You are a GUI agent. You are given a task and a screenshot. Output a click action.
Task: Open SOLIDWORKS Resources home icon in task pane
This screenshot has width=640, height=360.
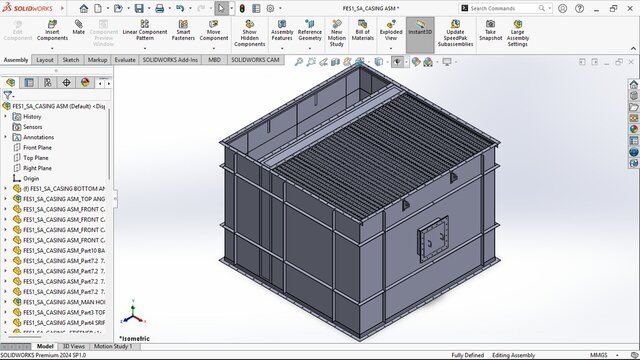(x=633, y=84)
